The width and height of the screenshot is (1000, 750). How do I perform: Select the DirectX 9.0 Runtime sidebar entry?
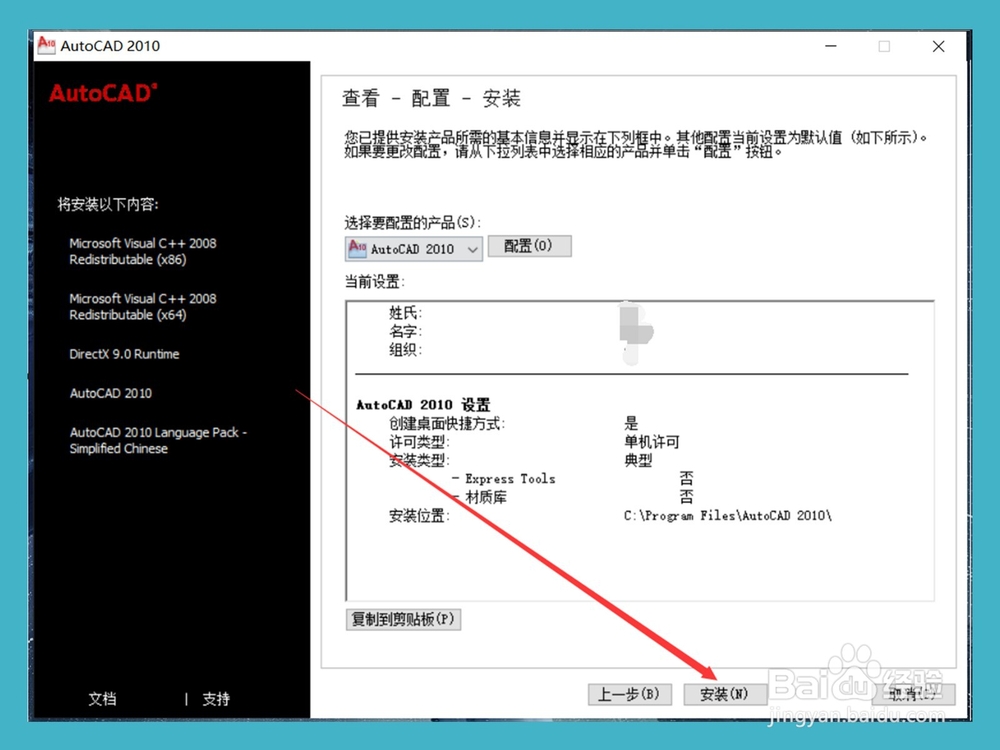click(x=124, y=354)
